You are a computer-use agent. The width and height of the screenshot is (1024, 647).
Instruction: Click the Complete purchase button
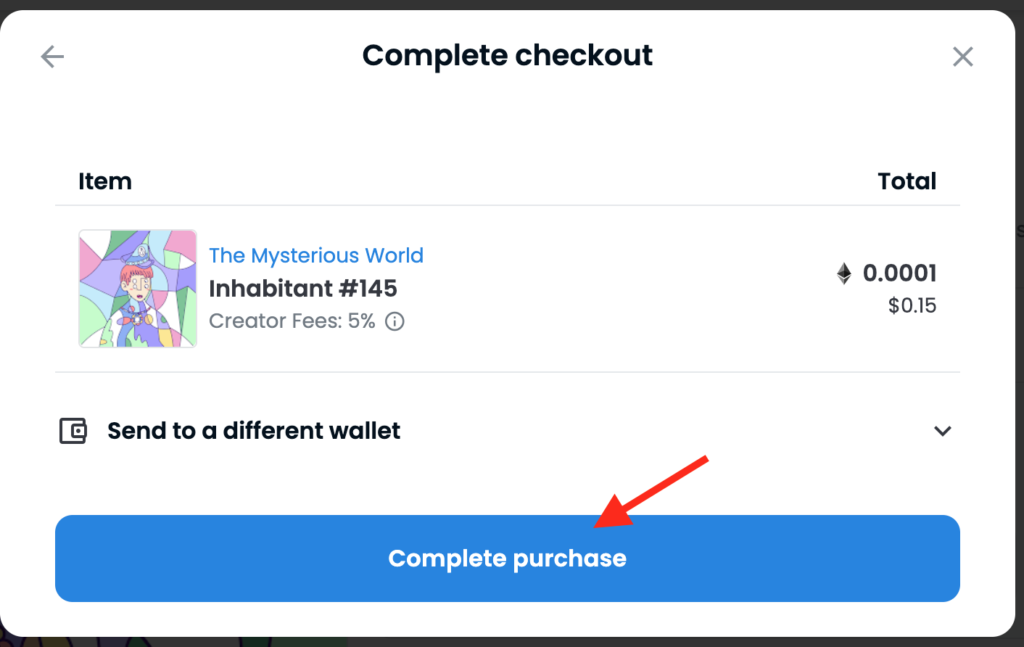tap(507, 558)
